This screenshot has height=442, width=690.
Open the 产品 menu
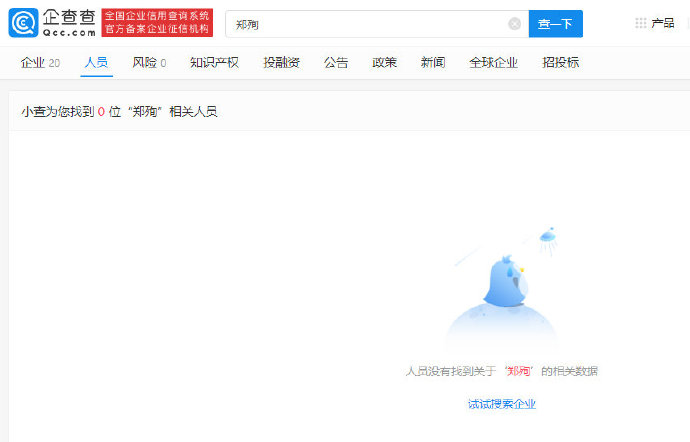tap(663, 23)
